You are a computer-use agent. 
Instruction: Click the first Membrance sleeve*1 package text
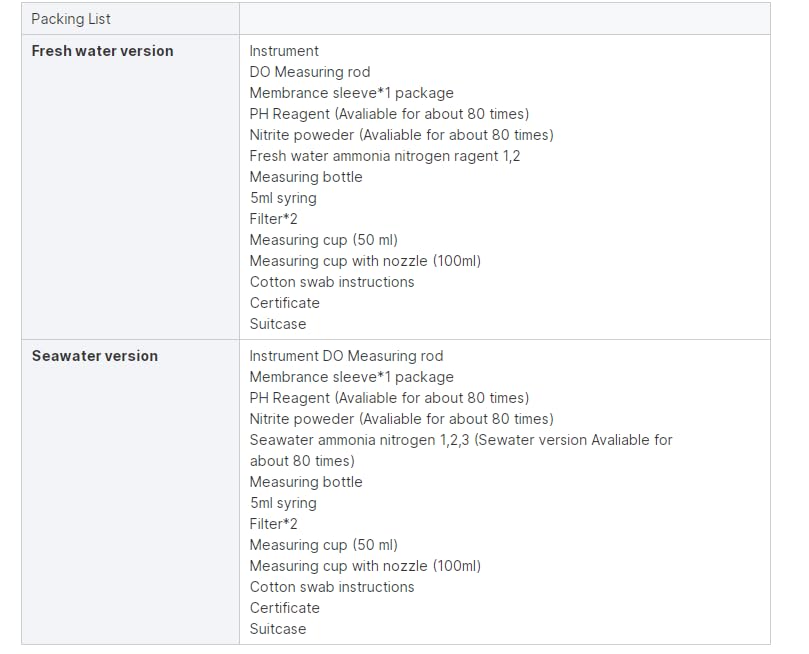pos(351,93)
